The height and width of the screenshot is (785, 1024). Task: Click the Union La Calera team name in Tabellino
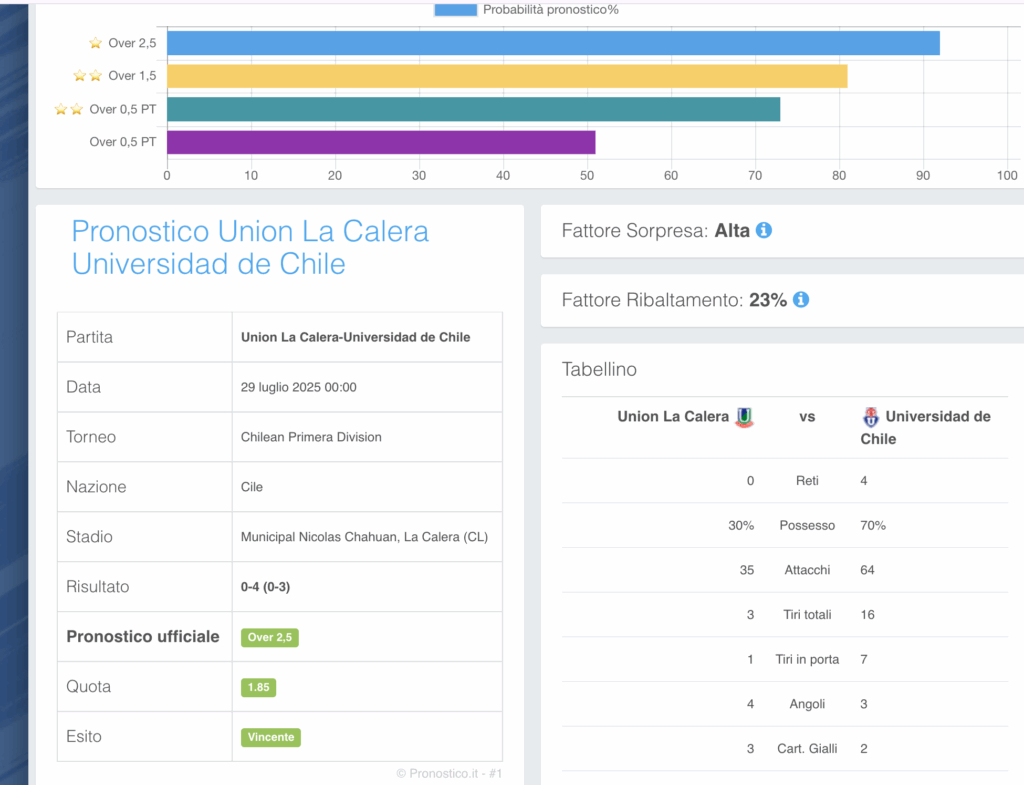673,417
